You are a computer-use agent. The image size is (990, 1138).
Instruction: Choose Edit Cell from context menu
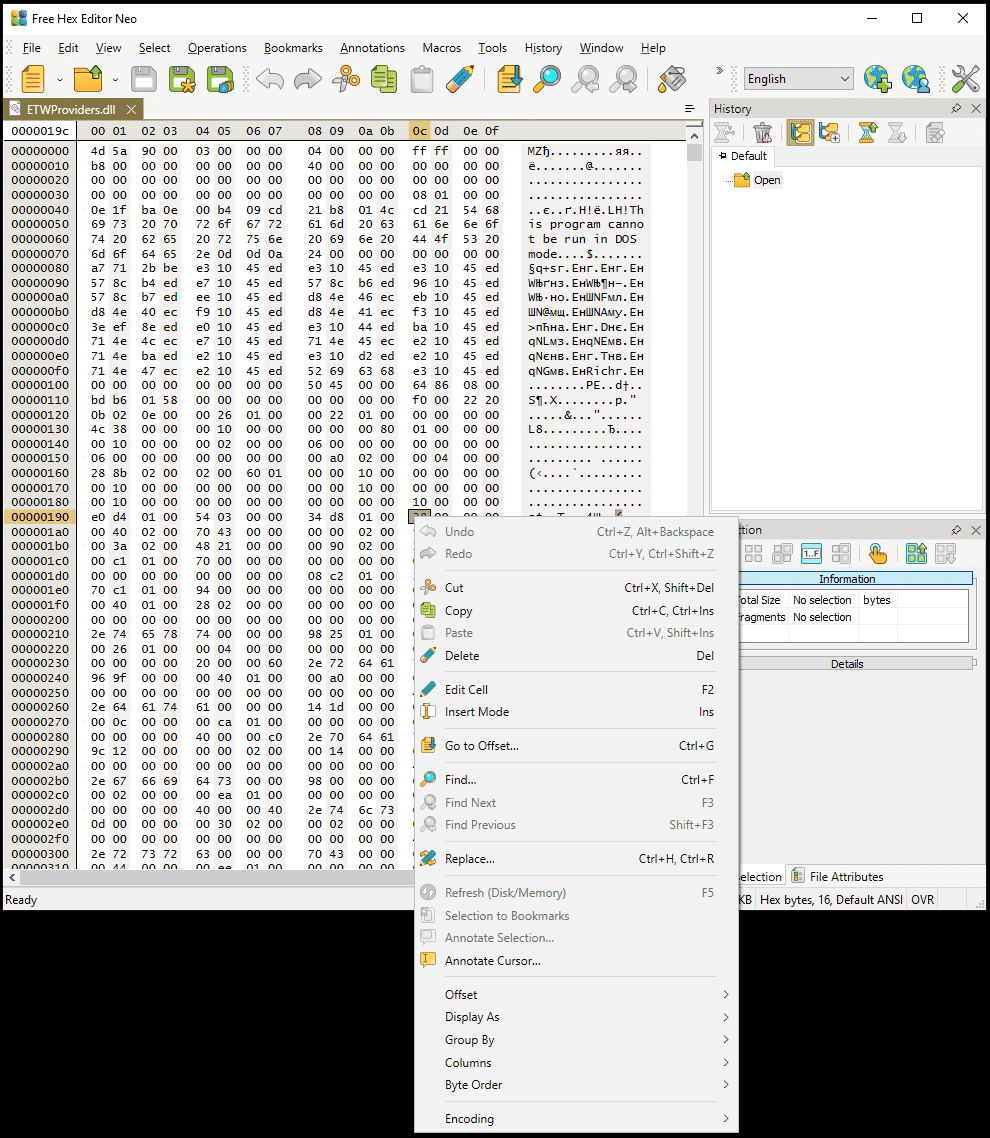point(576,689)
